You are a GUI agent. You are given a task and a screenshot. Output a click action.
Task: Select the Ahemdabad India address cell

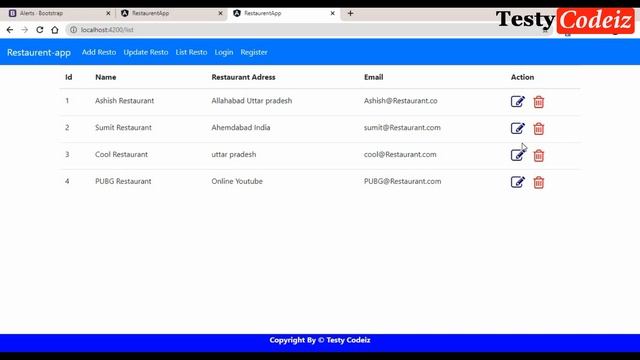pyautogui.click(x=241, y=128)
